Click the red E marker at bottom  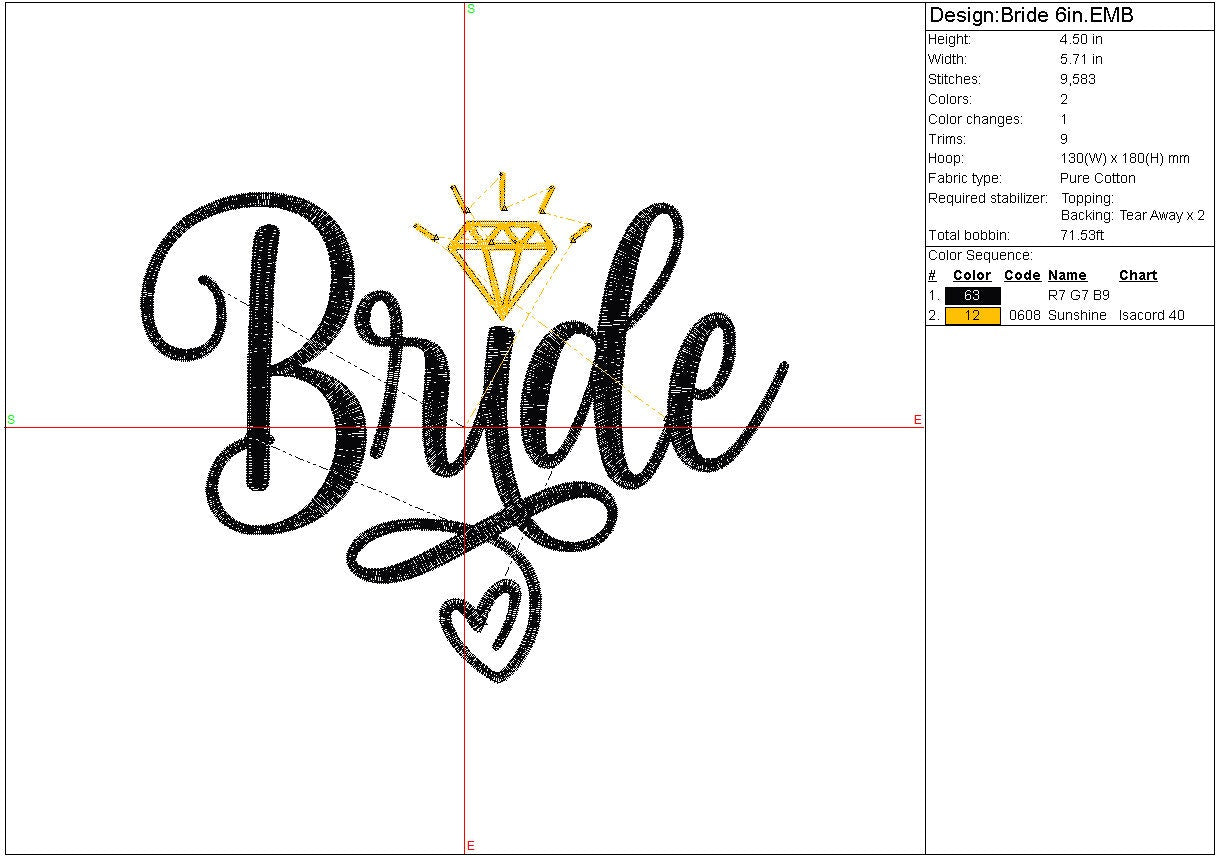[x=471, y=846]
